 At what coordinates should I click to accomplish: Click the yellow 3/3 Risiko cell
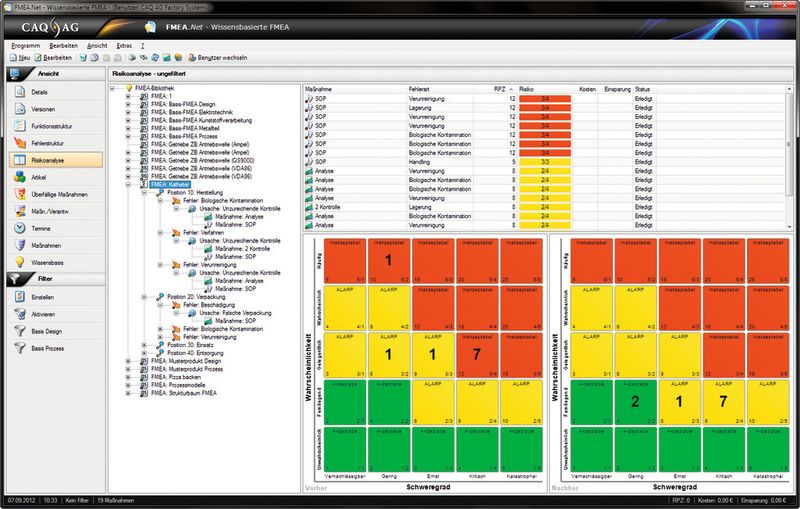click(x=545, y=162)
